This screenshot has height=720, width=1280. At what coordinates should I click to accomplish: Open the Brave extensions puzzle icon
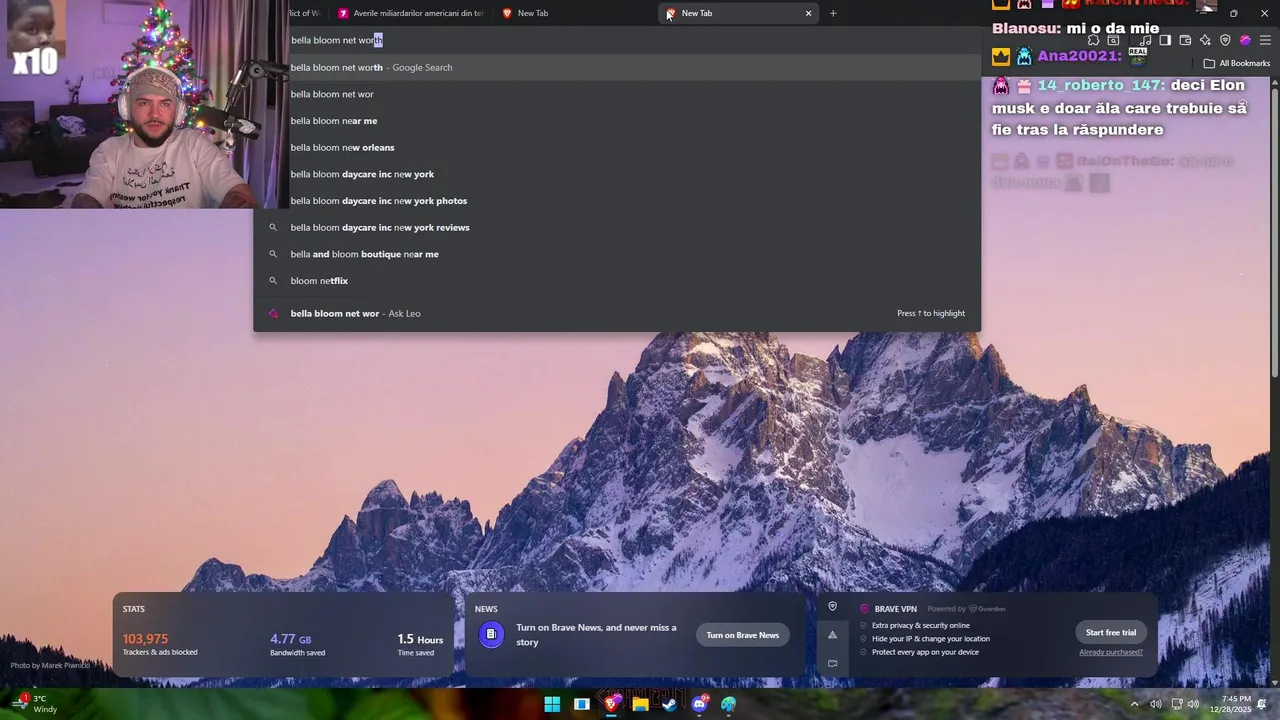[1094, 40]
